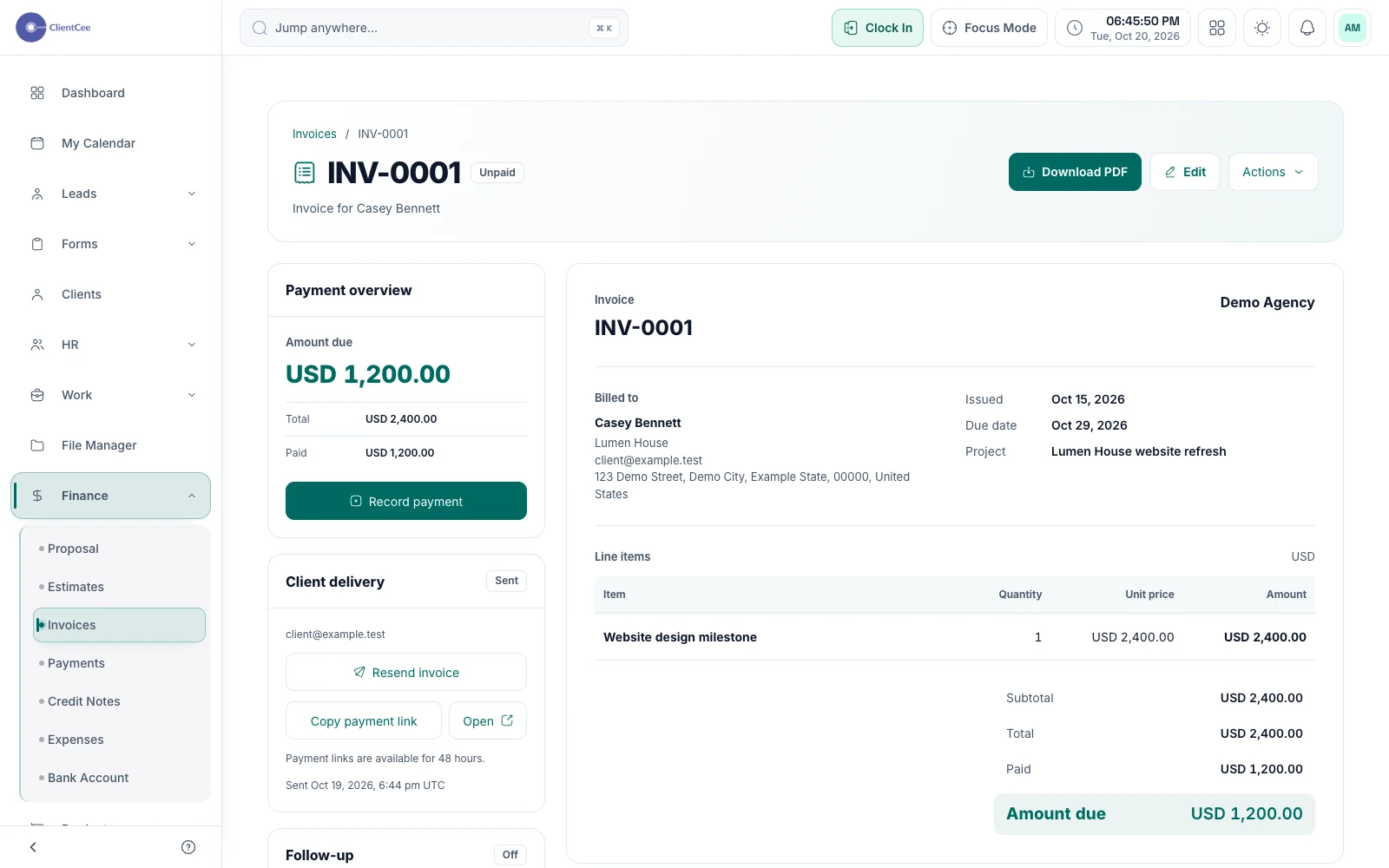Image resolution: width=1389 pixels, height=868 pixels.
Task: Go to Payments under Finance
Action: (119, 663)
